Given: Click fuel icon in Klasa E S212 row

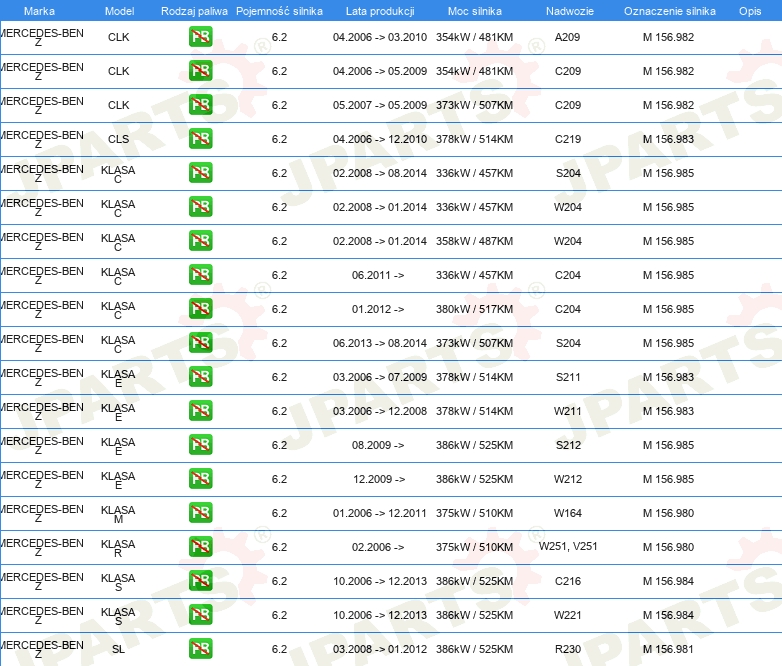Looking at the screenshot, I should (x=200, y=444).
